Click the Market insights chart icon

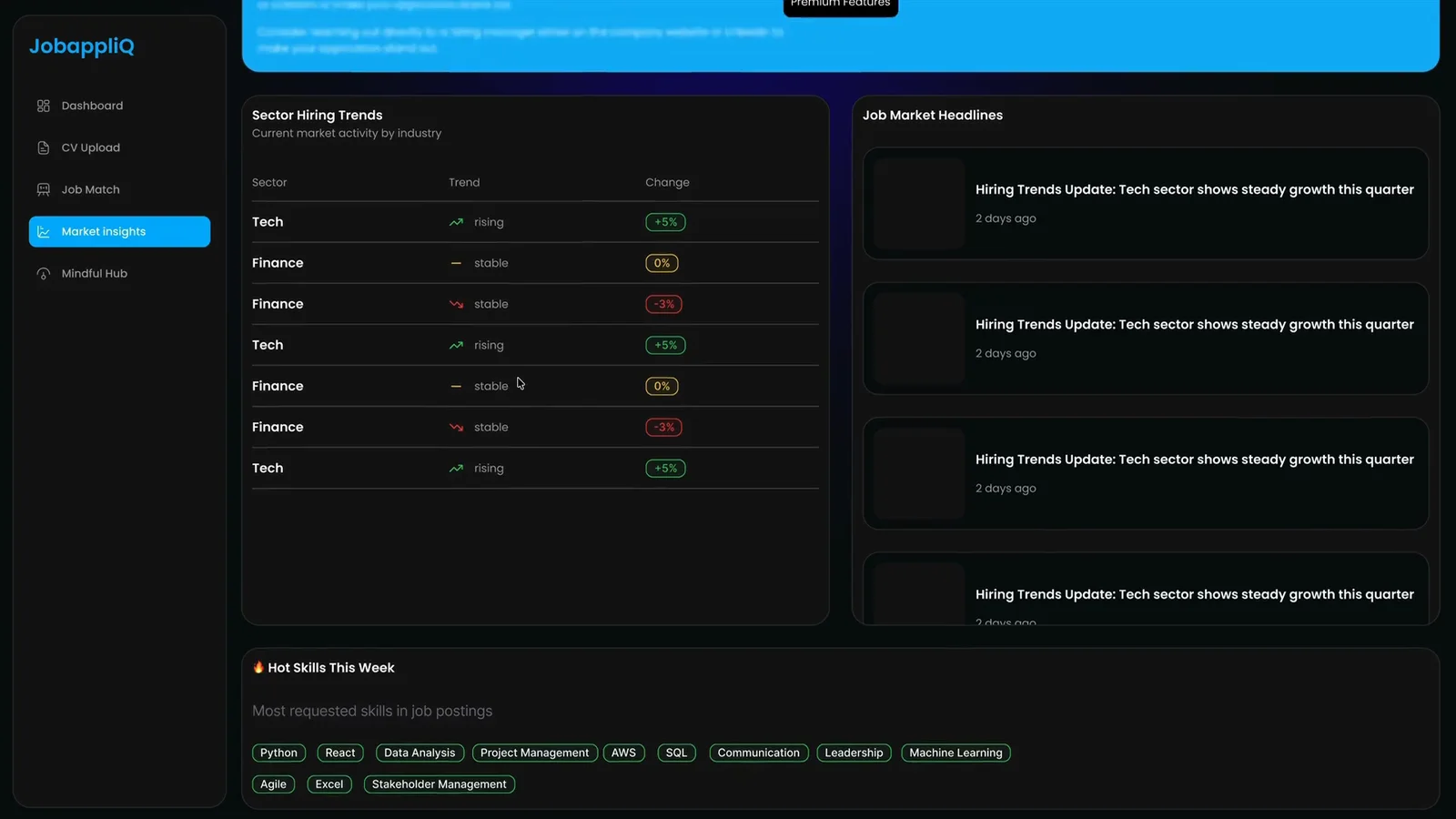click(43, 231)
